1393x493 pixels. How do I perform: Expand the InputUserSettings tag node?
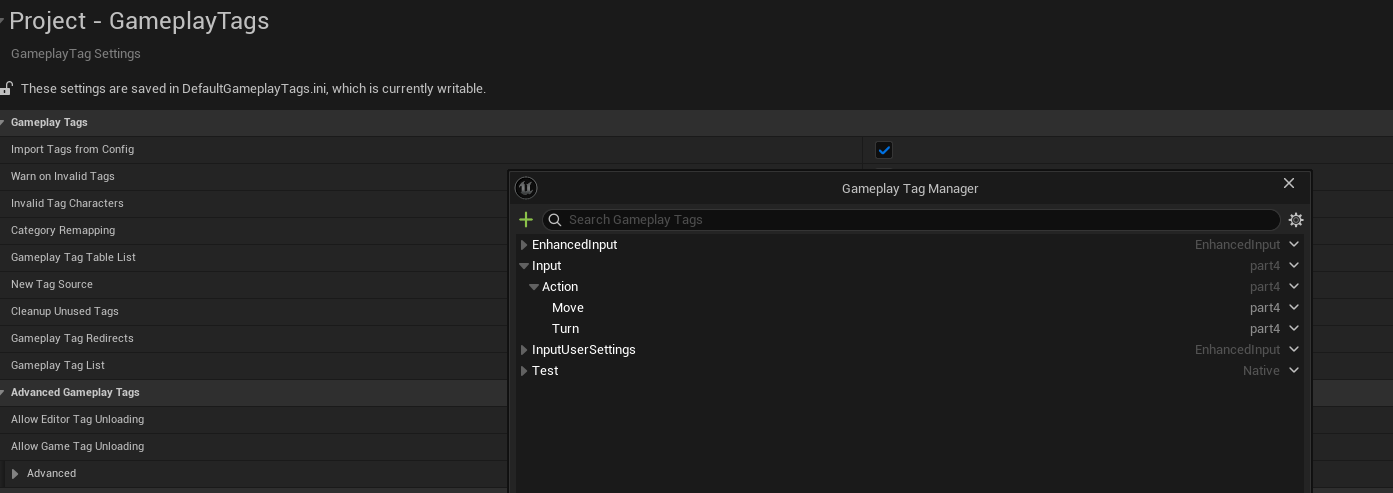click(524, 350)
